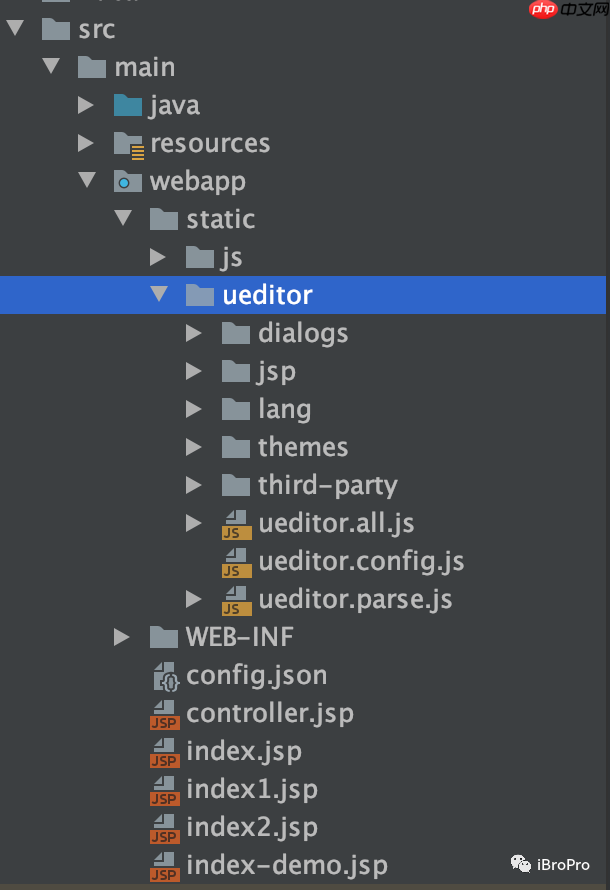610x890 pixels.
Task: Select the index-demo.jsp file name
Action: point(287,866)
